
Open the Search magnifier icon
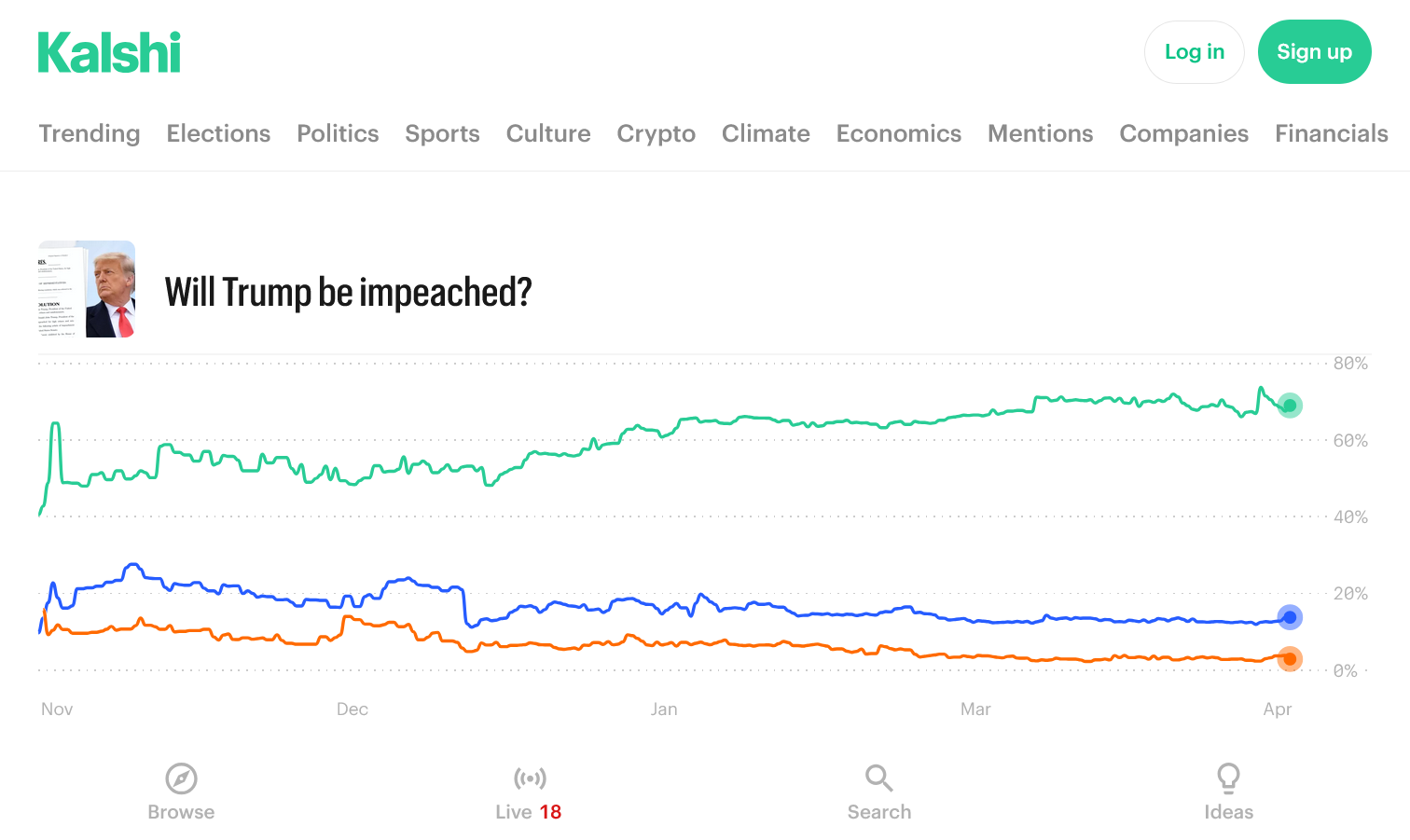pos(878,778)
